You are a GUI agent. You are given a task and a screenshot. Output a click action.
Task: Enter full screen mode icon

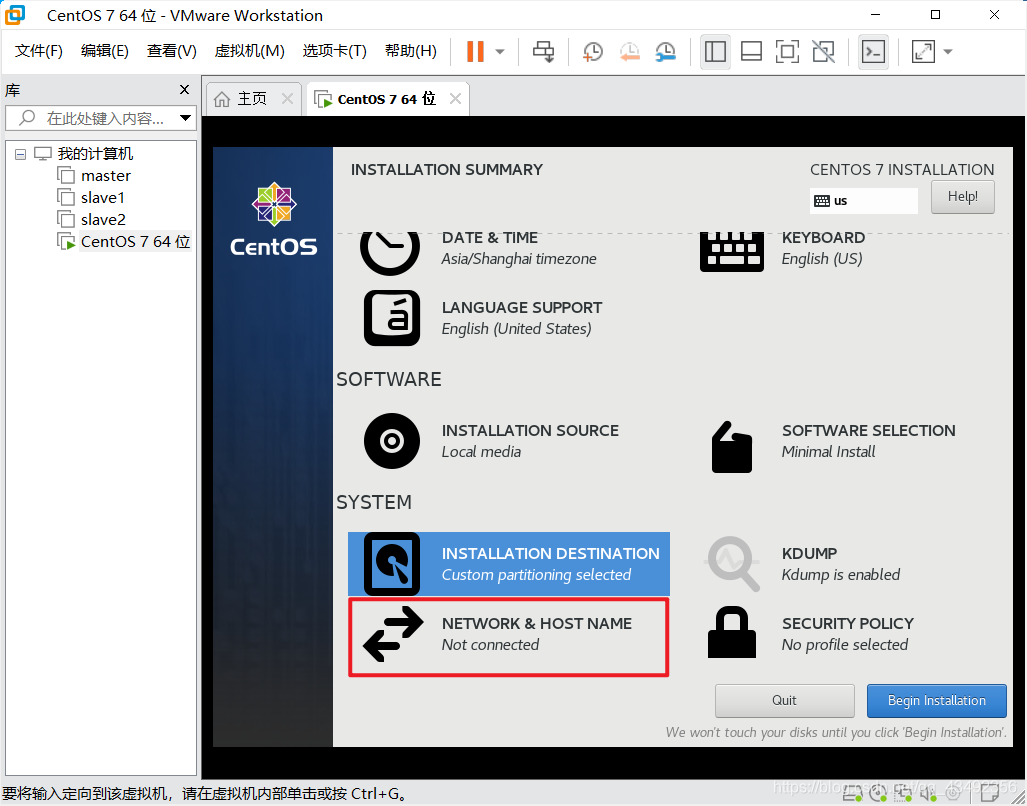point(787,51)
